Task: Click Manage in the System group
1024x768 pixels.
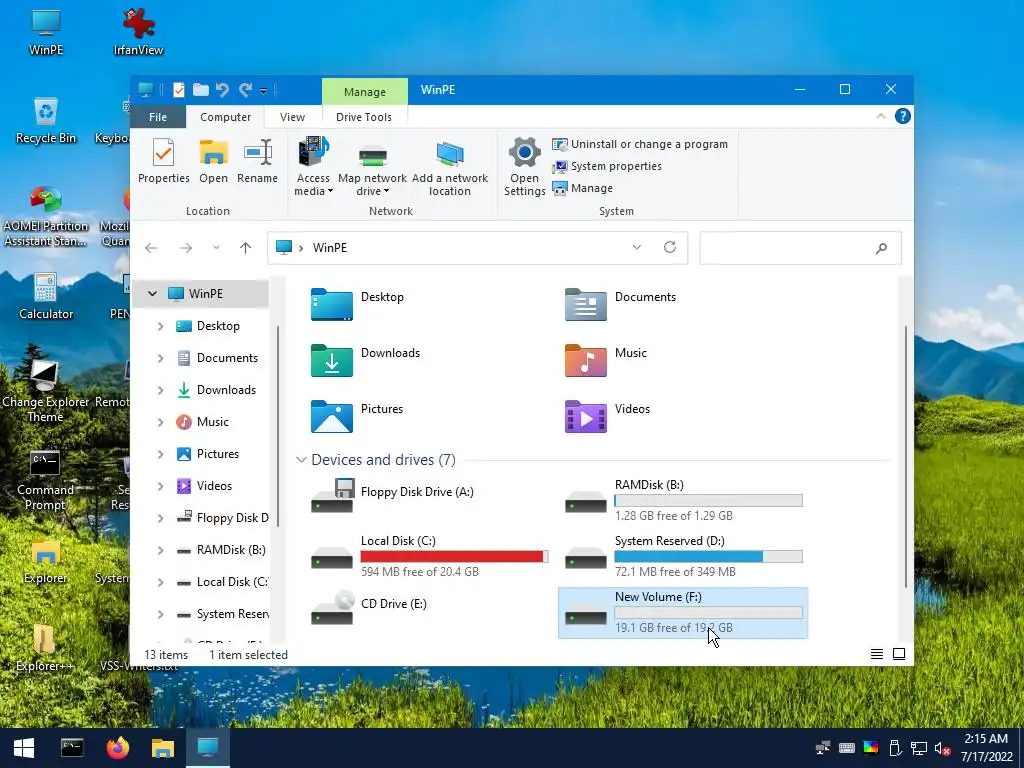Action: point(583,188)
